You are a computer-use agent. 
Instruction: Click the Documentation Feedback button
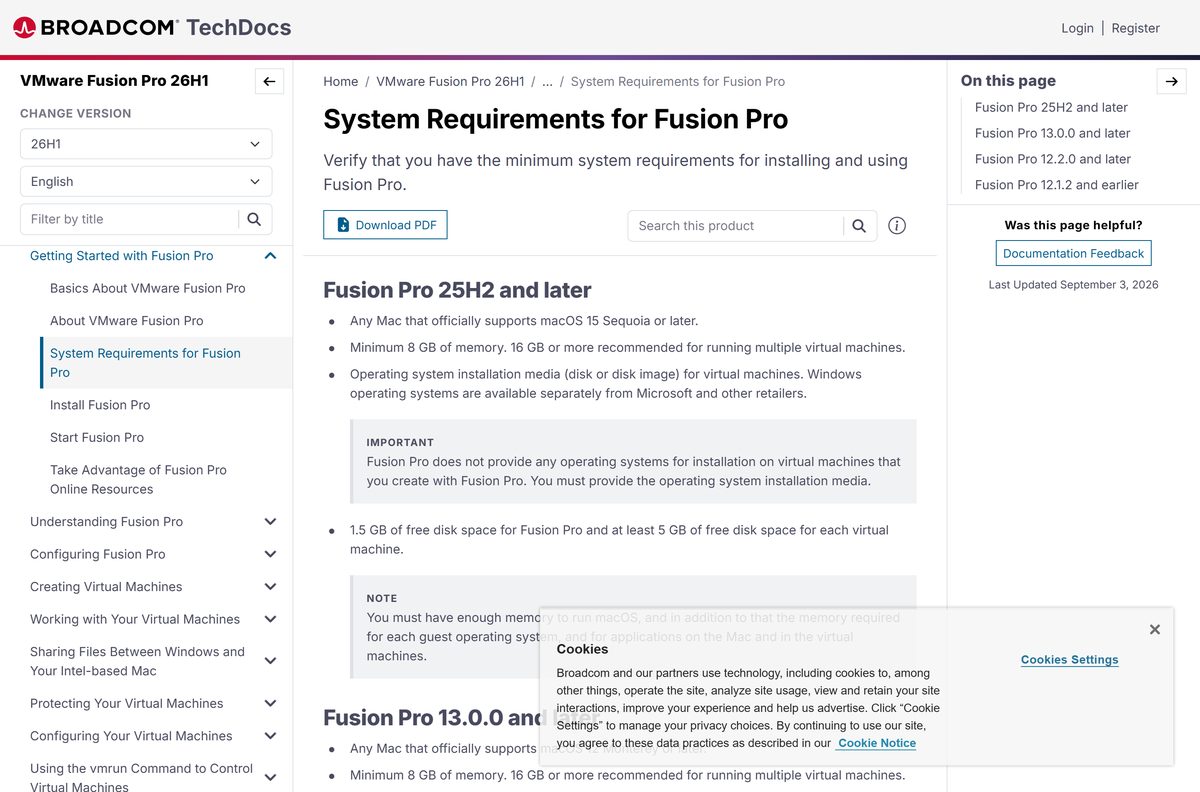coord(1073,253)
